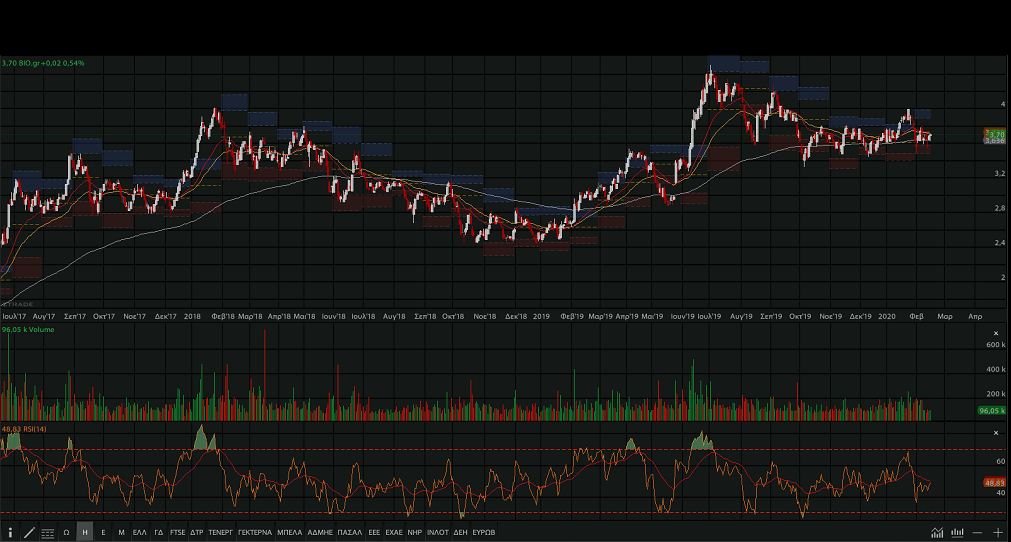Switch to the E weekly timeframe
This screenshot has height=542, width=1011.
pyautogui.click(x=103, y=533)
